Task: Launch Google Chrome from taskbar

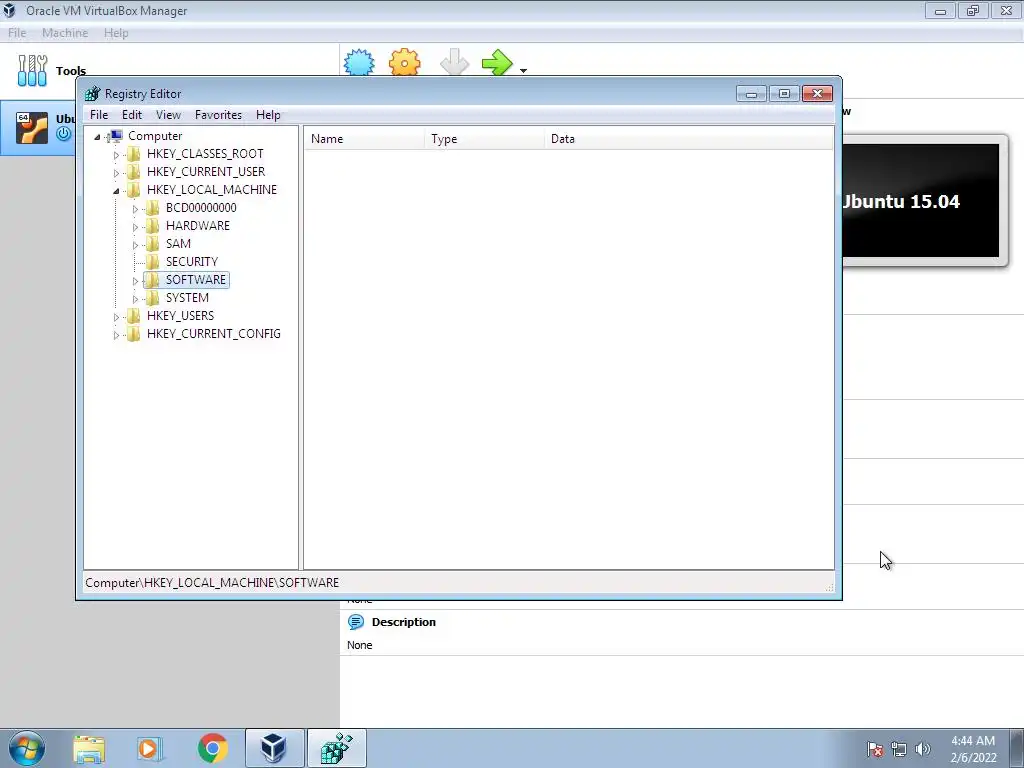Action: click(x=212, y=748)
